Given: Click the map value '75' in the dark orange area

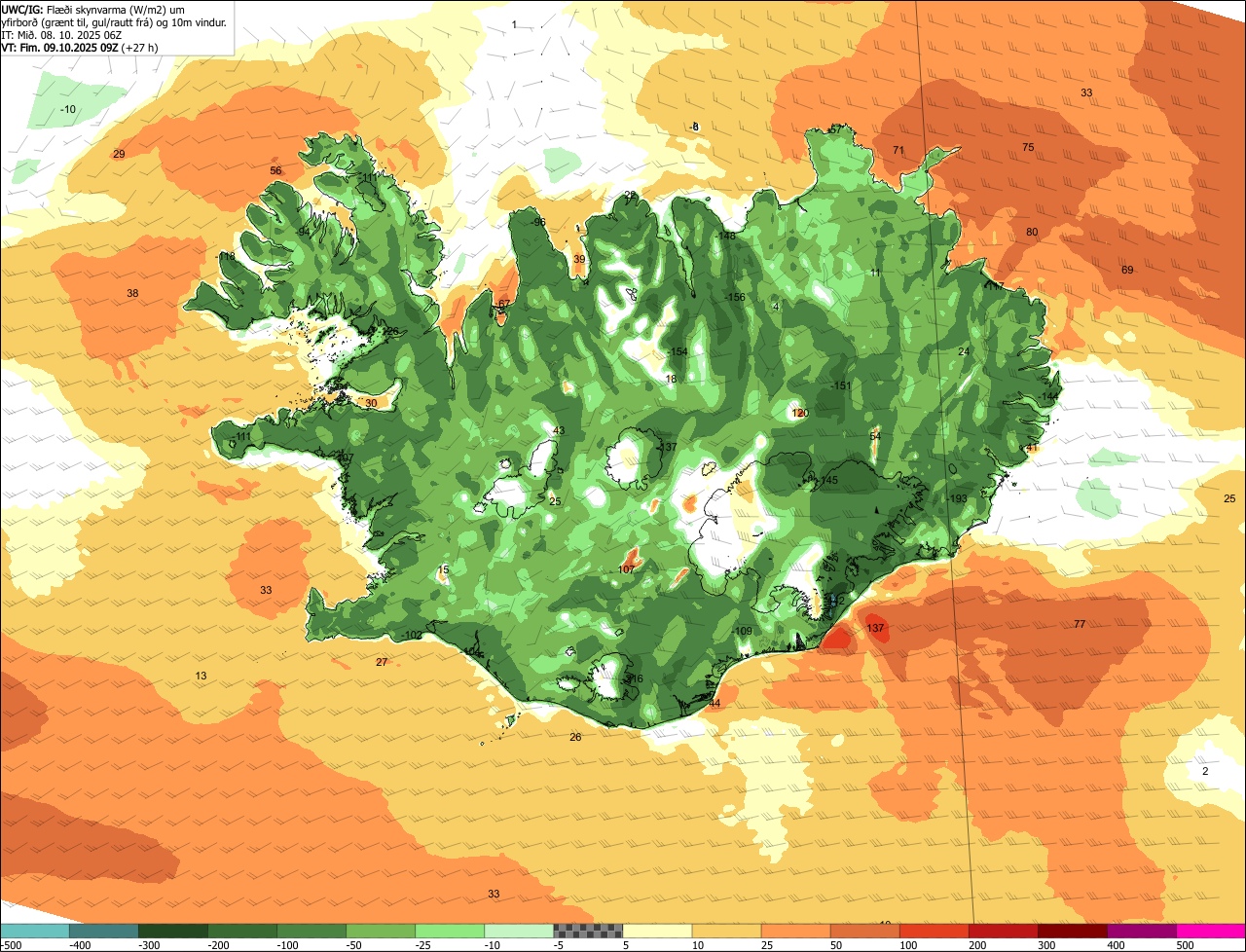Looking at the screenshot, I should (1028, 147).
